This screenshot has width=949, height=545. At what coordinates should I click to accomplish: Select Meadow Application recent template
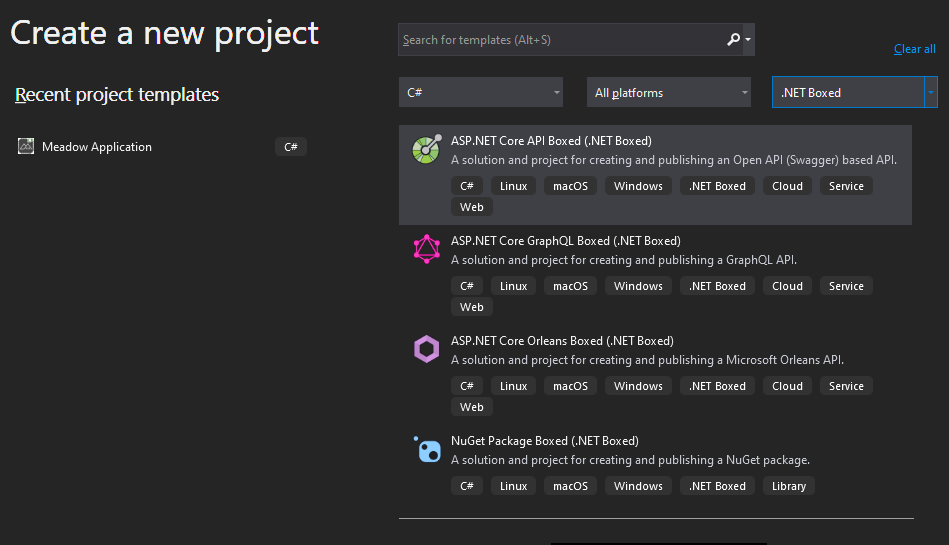[162, 147]
